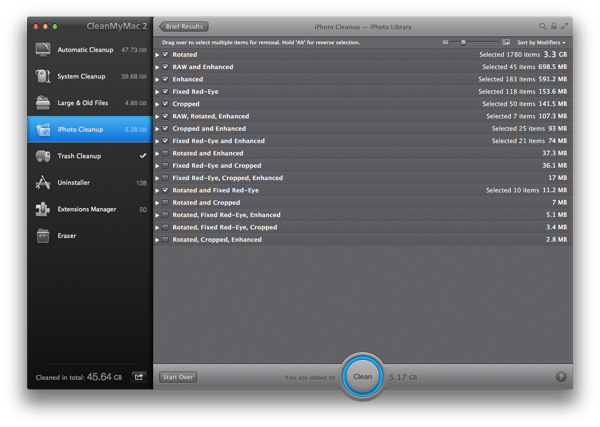This screenshot has height=427, width=600.
Task: Expand Rotated, Cropped, Enhanced group
Action: 157,240
